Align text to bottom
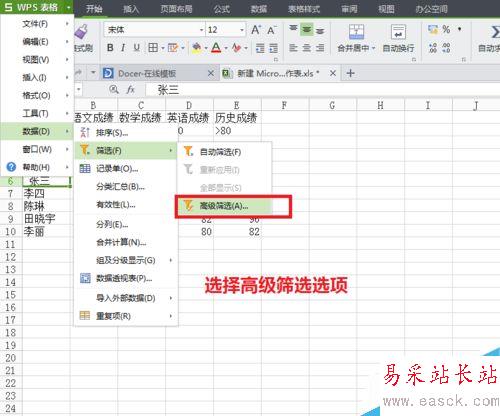500x416 pixels. tap(320, 31)
